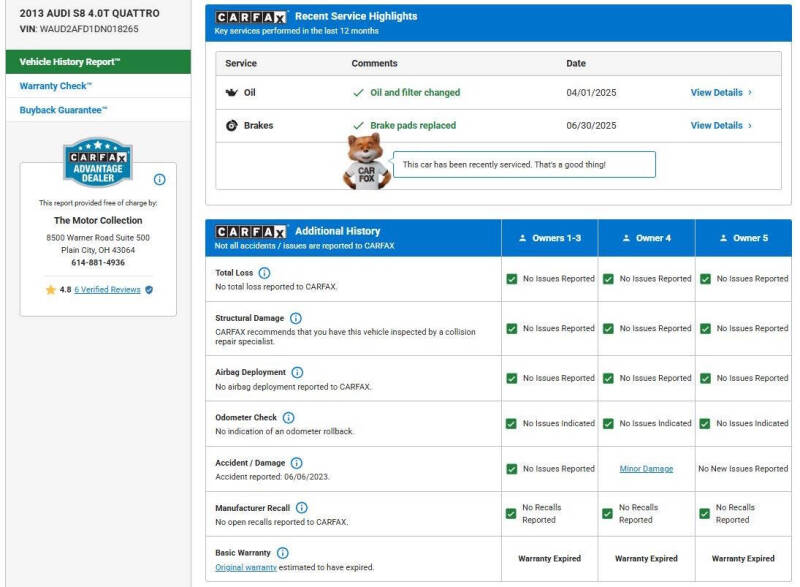800x587 pixels.
Task: Click Total Loss checkmark under Owners 1-3
Action: click(x=512, y=279)
